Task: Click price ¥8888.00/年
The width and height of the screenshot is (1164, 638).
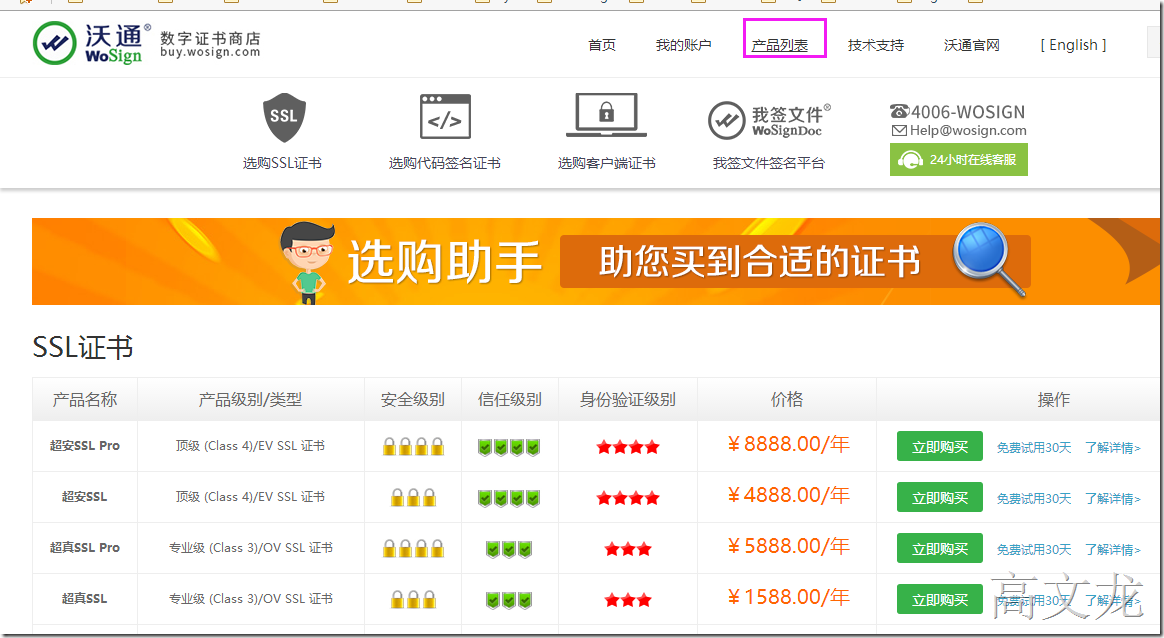Action: tap(788, 444)
